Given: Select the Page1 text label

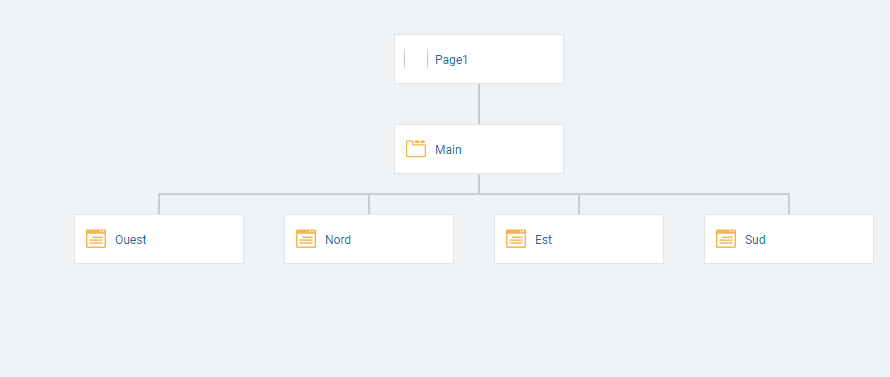Looking at the screenshot, I should coord(452,60).
